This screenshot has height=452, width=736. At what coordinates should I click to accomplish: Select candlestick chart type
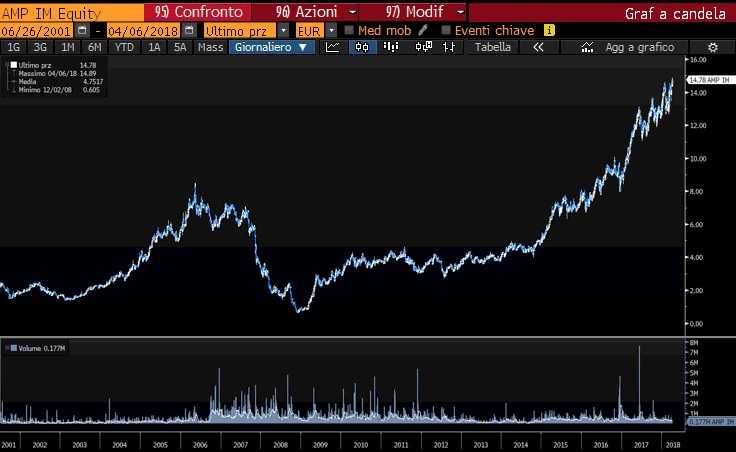point(362,47)
